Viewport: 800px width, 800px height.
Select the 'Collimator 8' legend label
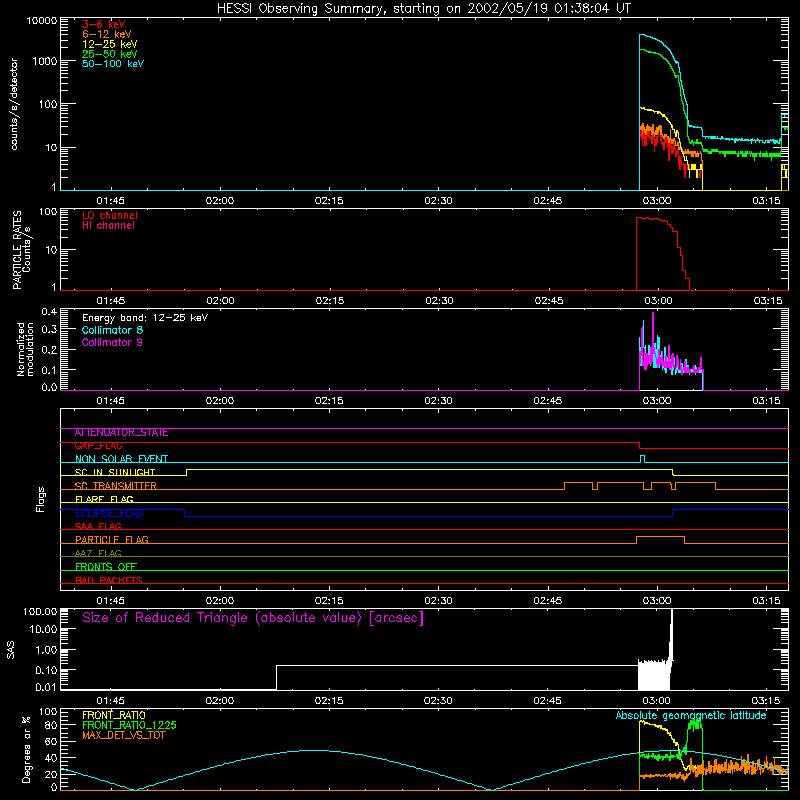pos(112,330)
